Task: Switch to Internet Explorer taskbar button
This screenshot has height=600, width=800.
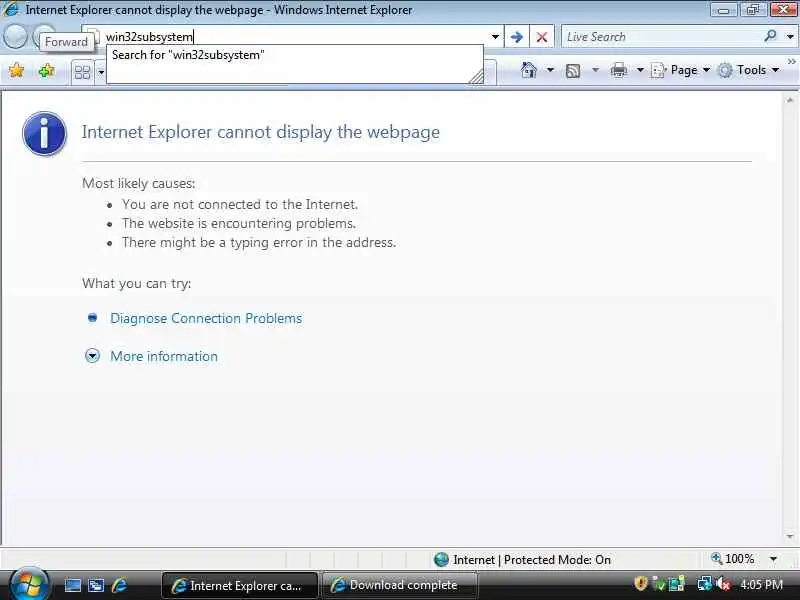Action: coord(240,585)
